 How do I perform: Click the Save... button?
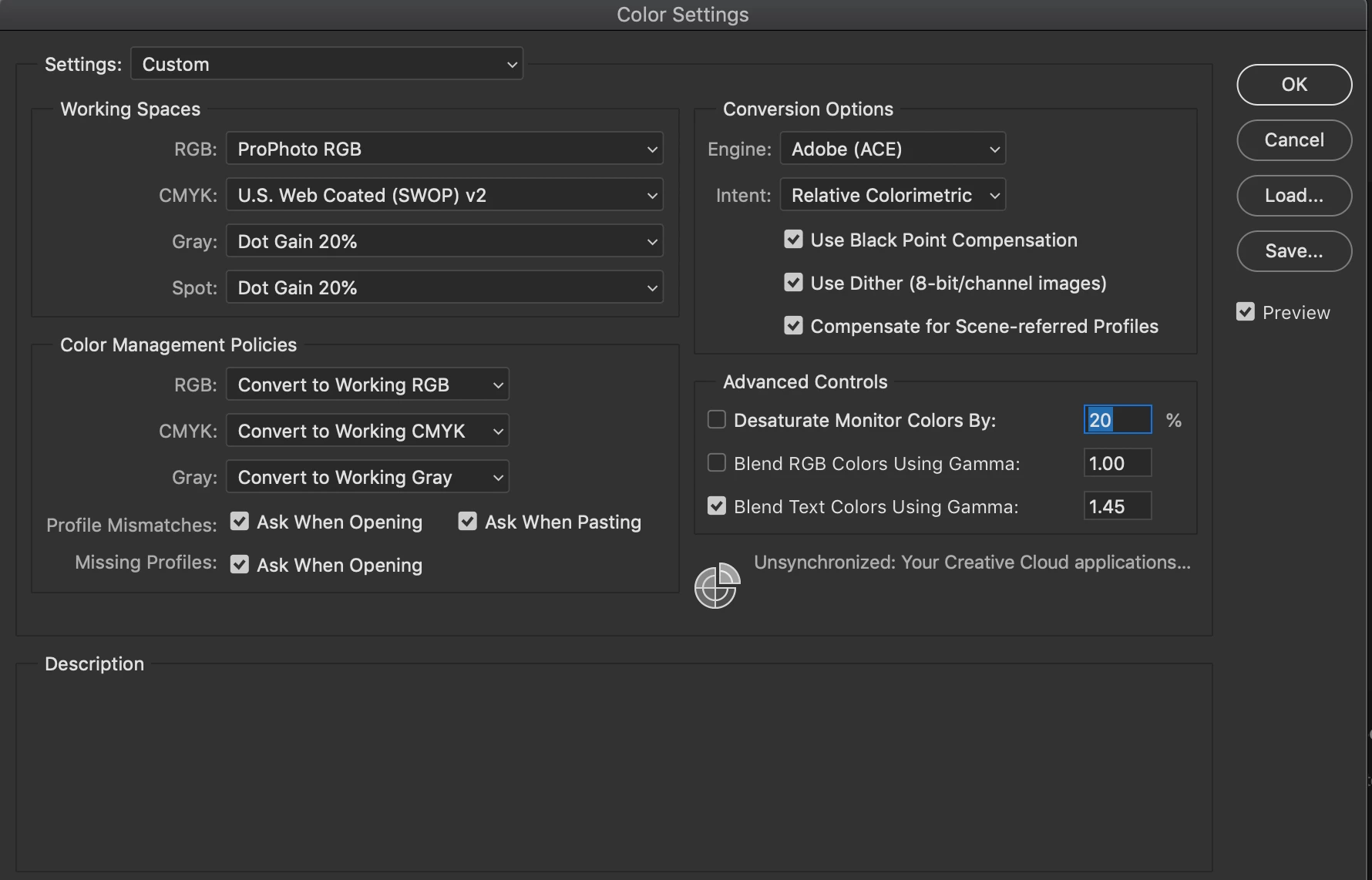[x=1294, y=250]
